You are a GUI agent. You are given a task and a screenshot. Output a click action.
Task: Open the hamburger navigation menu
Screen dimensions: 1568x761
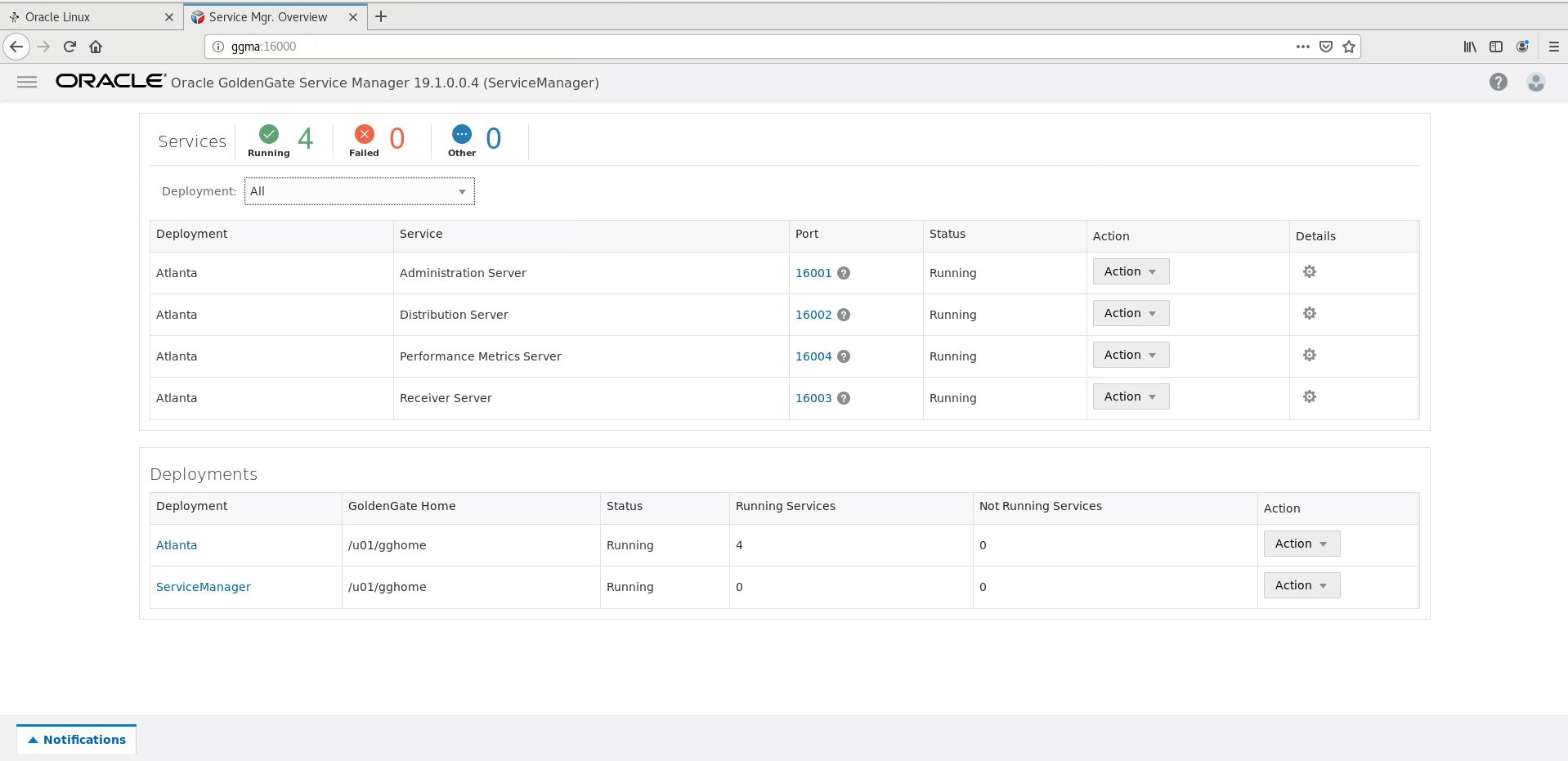27,82
